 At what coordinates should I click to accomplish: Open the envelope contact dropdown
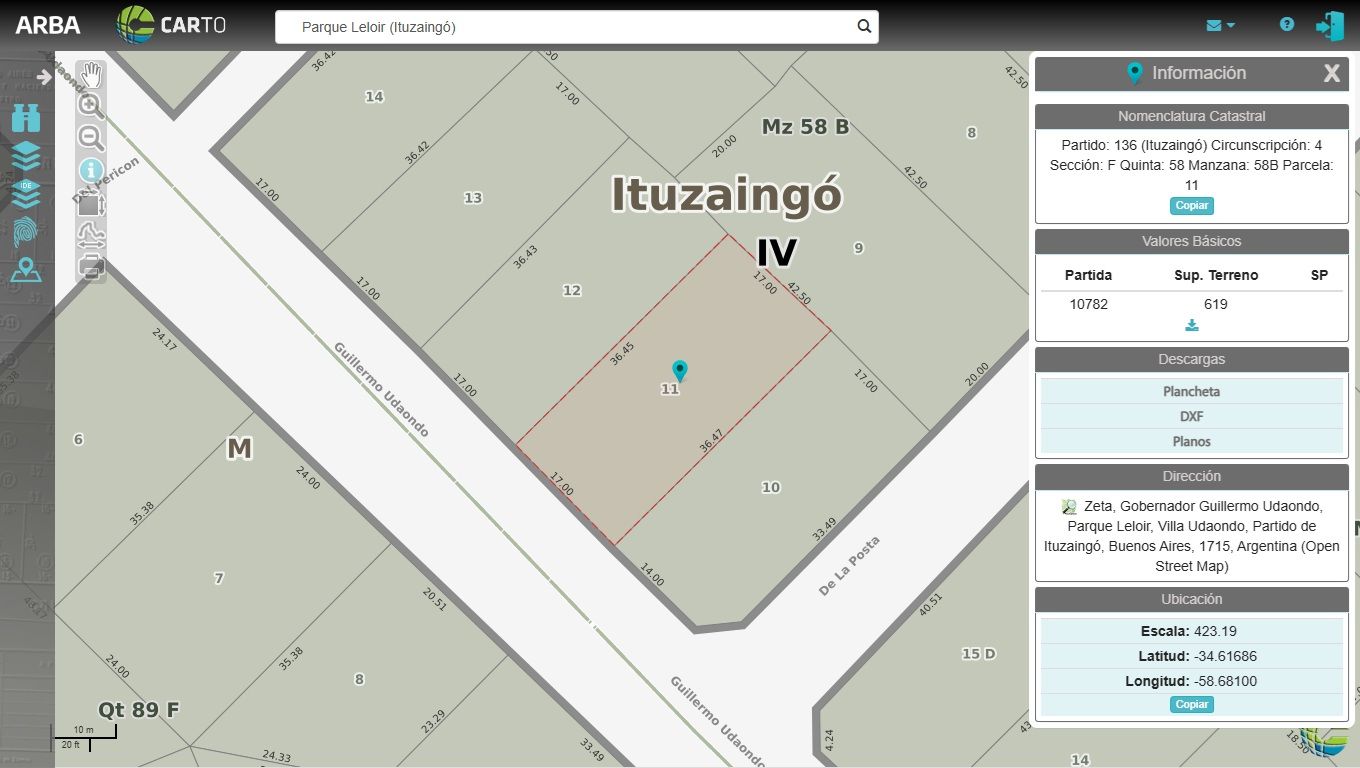(1220, 25)
